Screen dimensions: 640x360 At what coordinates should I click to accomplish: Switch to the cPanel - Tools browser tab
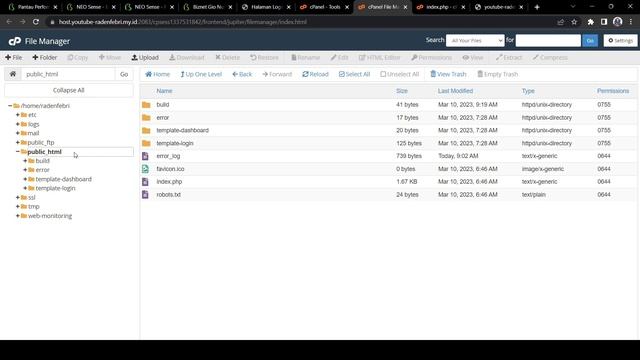click(x=324, y=7)
